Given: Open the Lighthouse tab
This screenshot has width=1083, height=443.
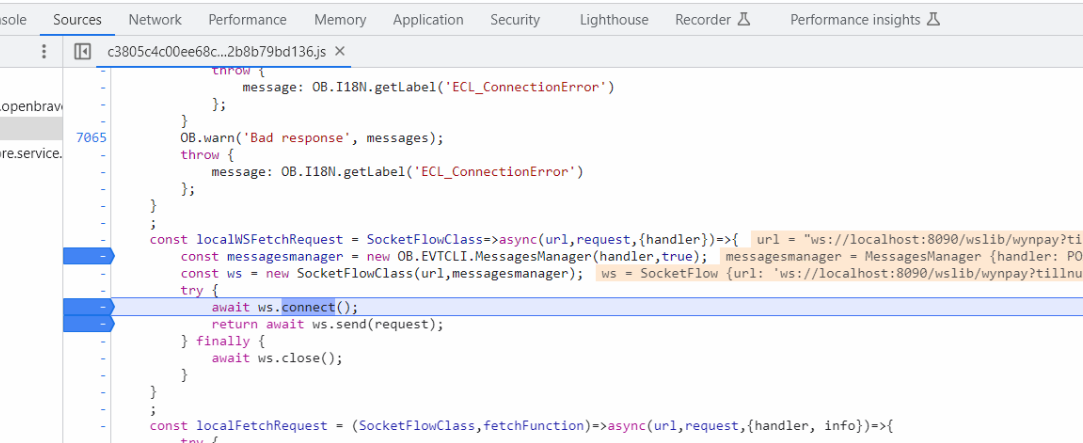Looking at the screenshot, I should (x=614, y=19).
